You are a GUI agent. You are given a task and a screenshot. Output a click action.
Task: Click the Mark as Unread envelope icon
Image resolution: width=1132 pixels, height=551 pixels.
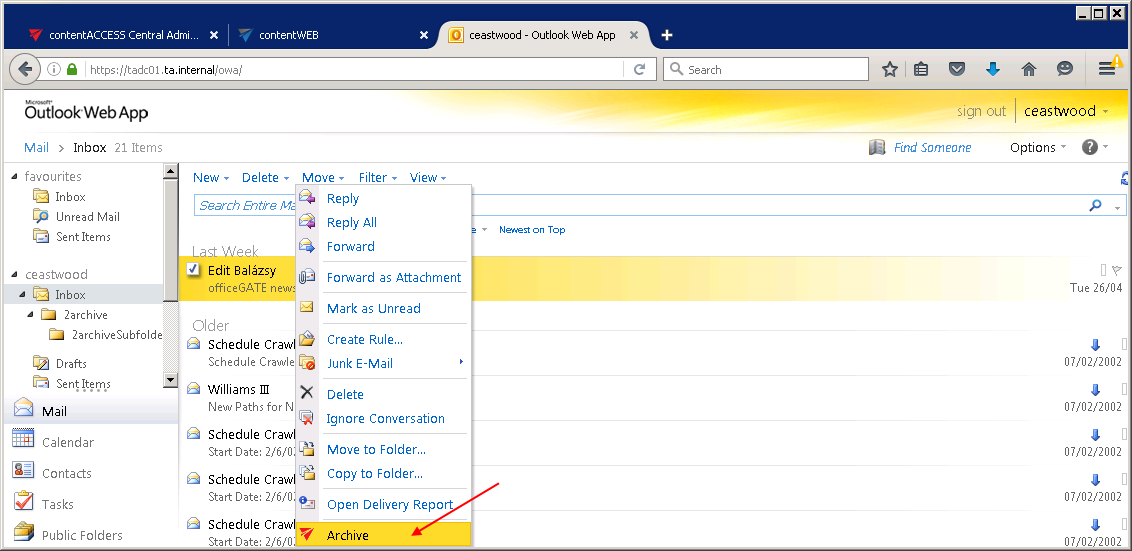[x=307, y=308]
